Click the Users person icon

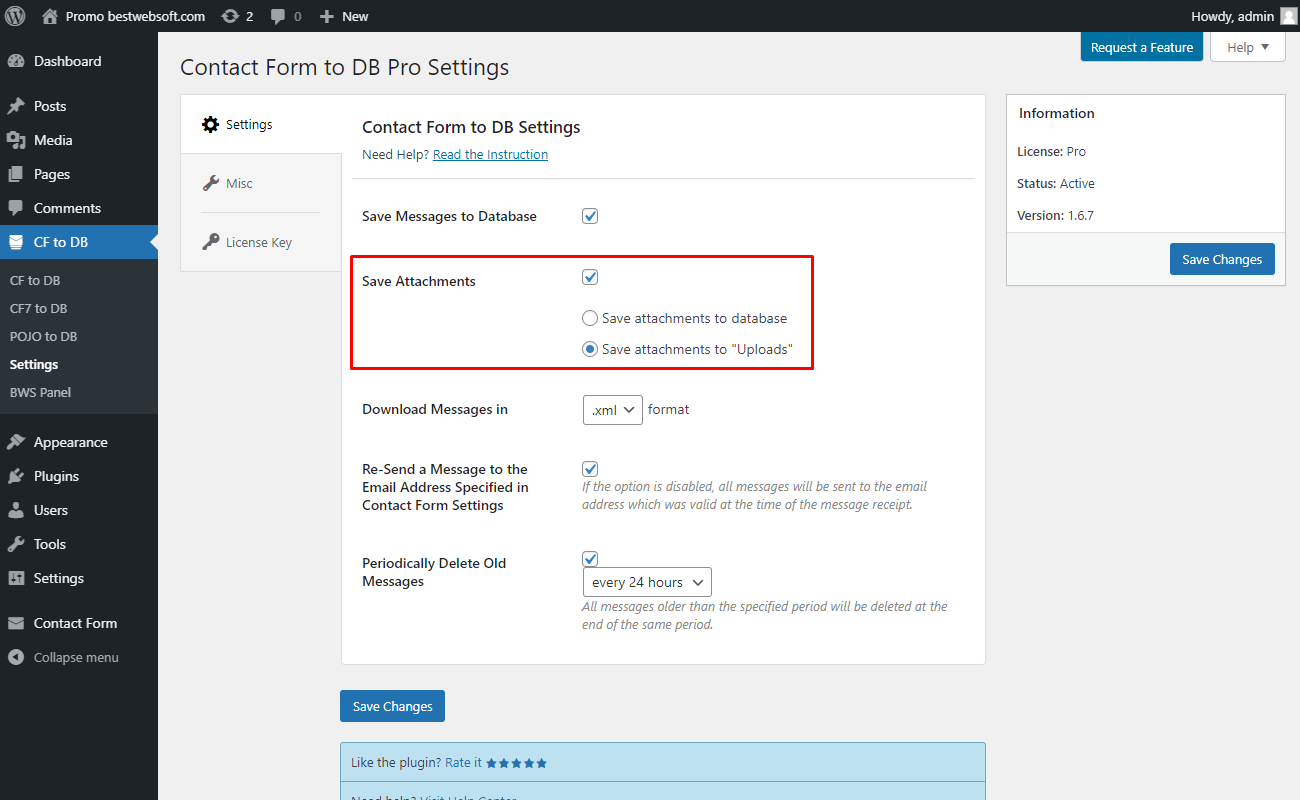[16, 510]
